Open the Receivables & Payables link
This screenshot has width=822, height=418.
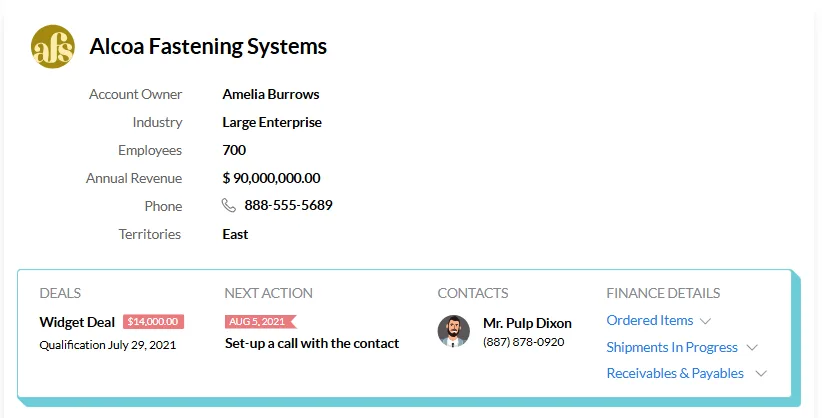[675, 374]
